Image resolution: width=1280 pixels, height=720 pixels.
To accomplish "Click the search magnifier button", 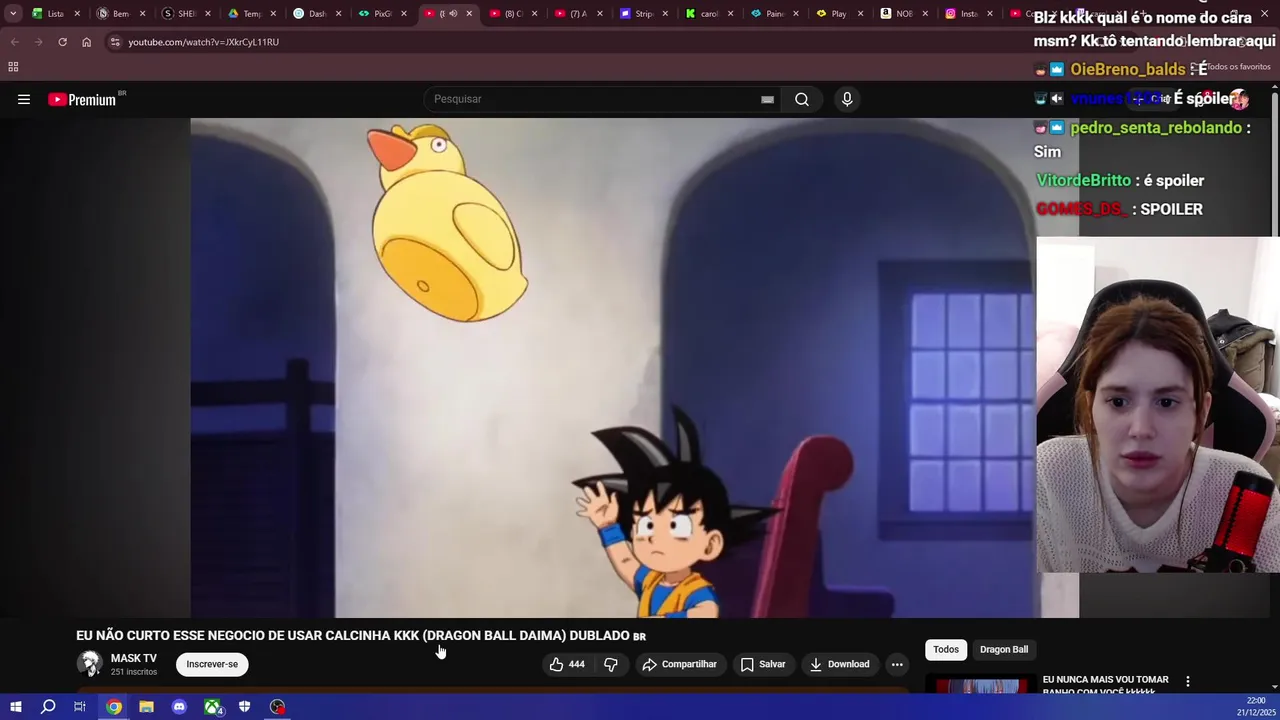I will coord(802,99).
